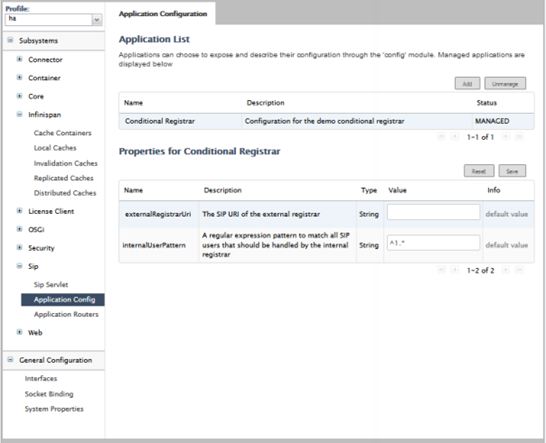Go to next page of Application List
546x443 pixels.
506,137
